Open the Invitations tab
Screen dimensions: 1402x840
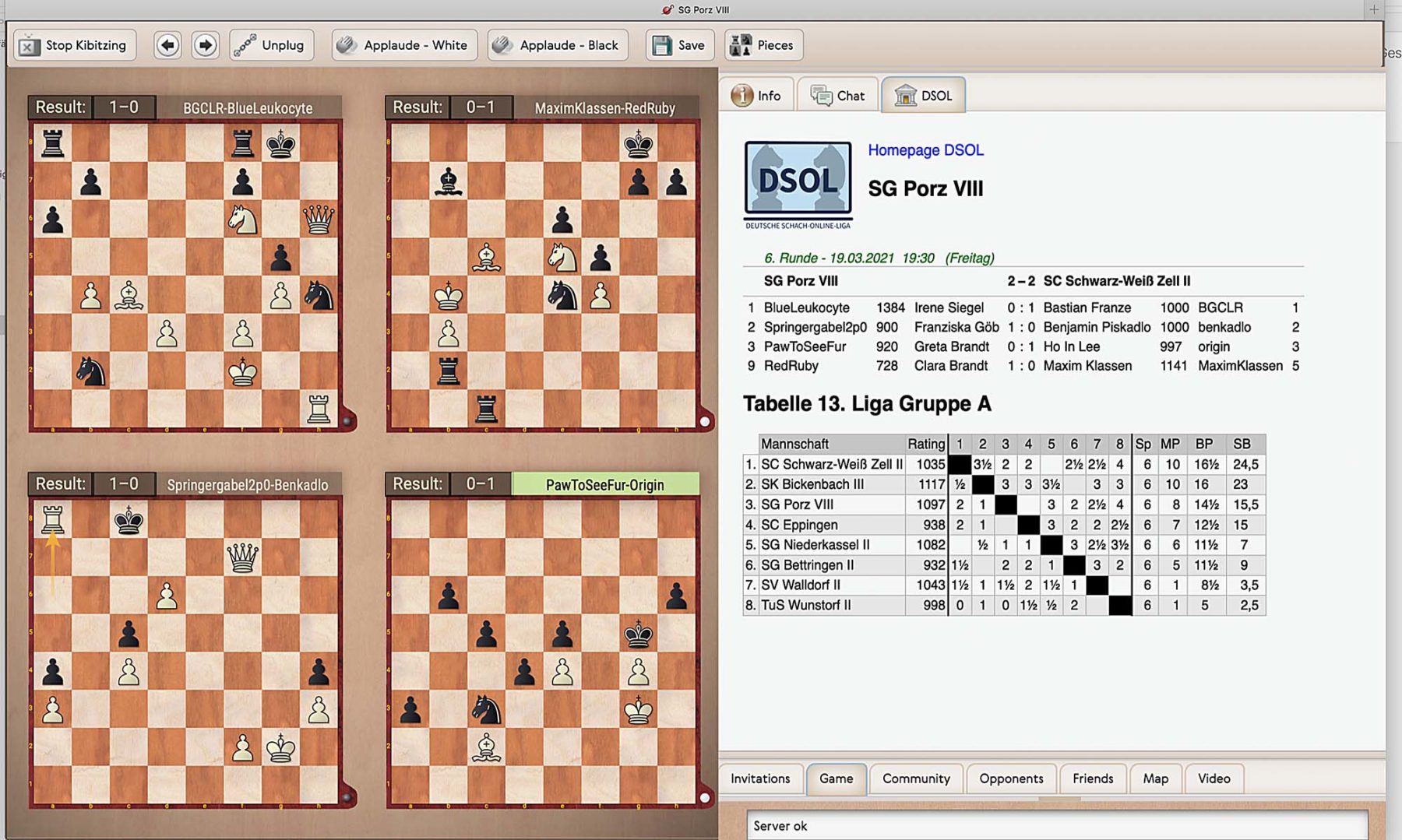pos(760,778)
